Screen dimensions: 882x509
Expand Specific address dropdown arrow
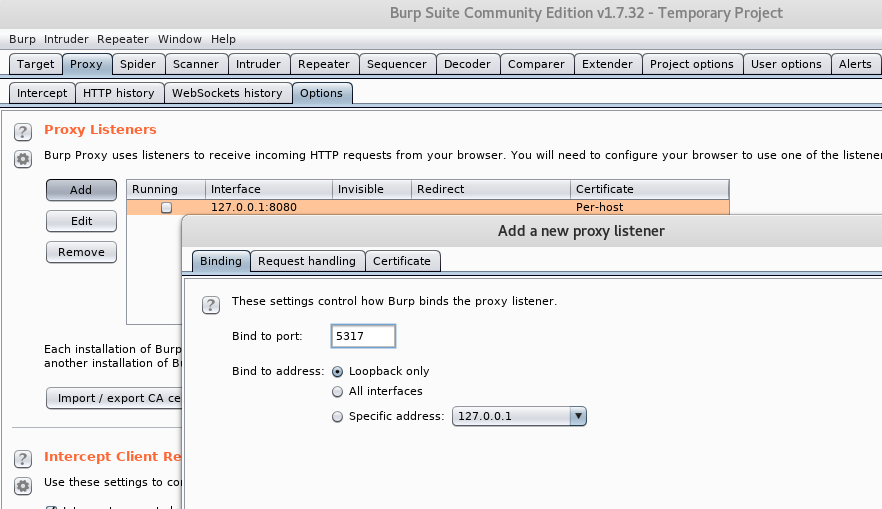[x=578, y=416]
